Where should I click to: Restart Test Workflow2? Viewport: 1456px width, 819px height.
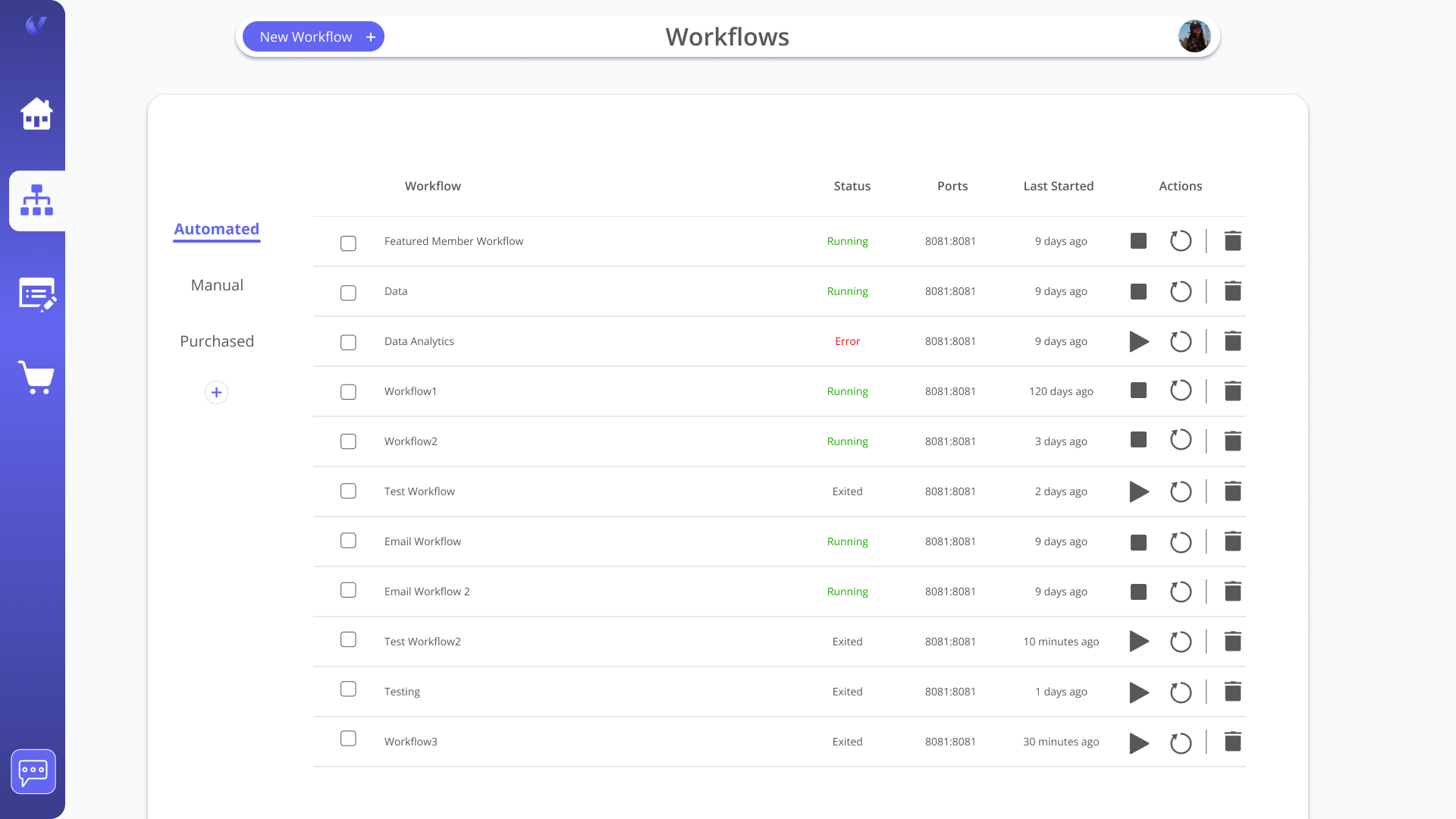coord(1181,642)
